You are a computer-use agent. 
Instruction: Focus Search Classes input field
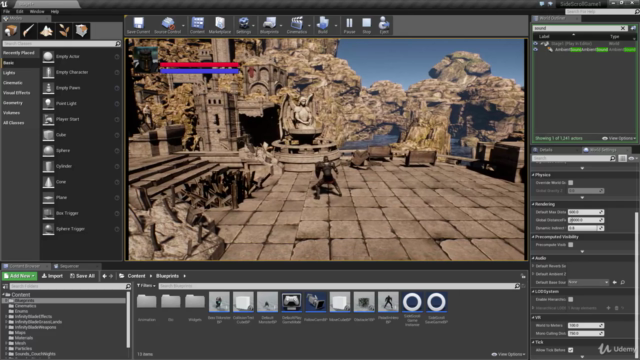point(61,43)
